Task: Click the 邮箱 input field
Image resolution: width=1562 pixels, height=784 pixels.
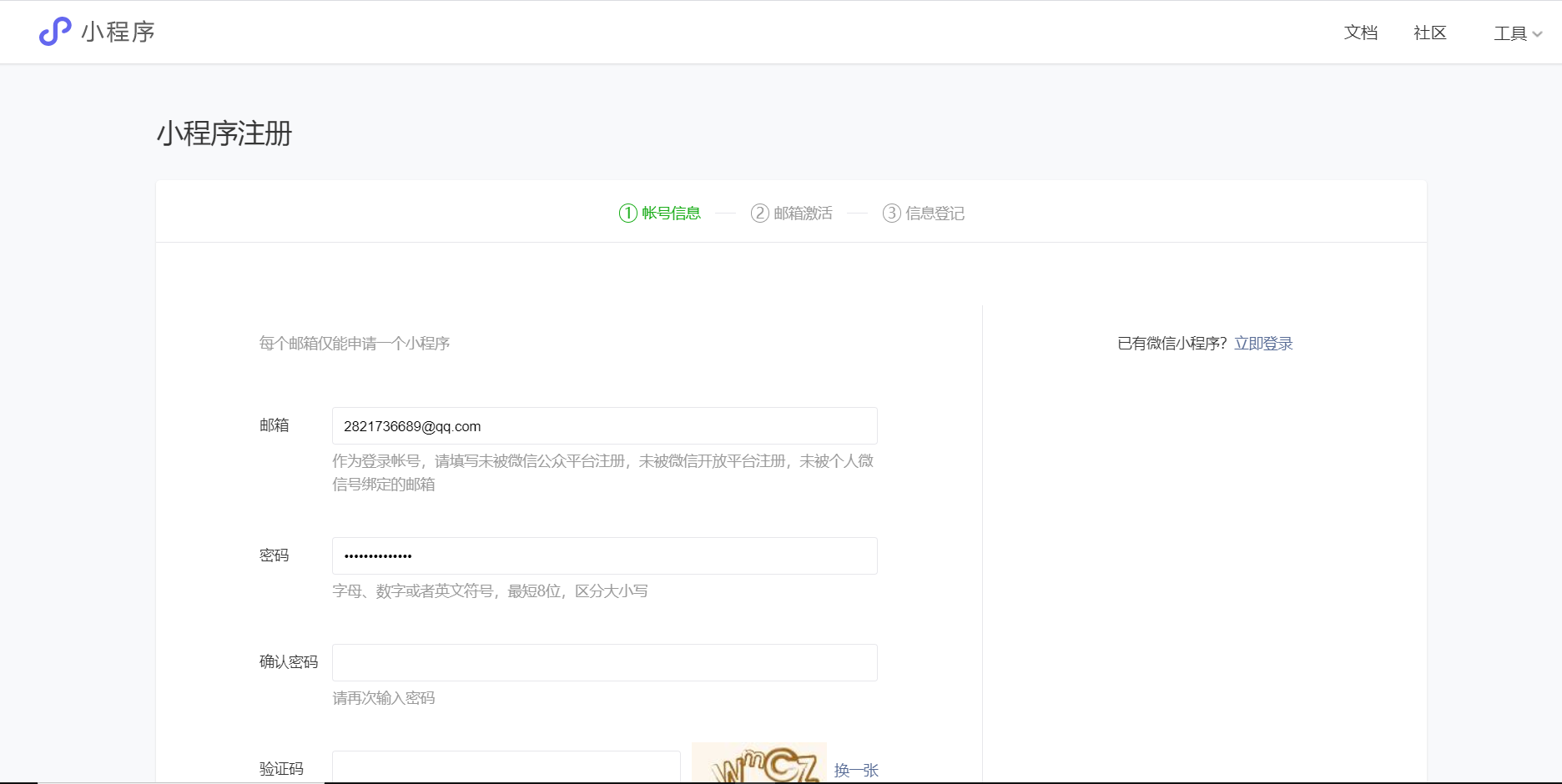Action: pos(604,425)
